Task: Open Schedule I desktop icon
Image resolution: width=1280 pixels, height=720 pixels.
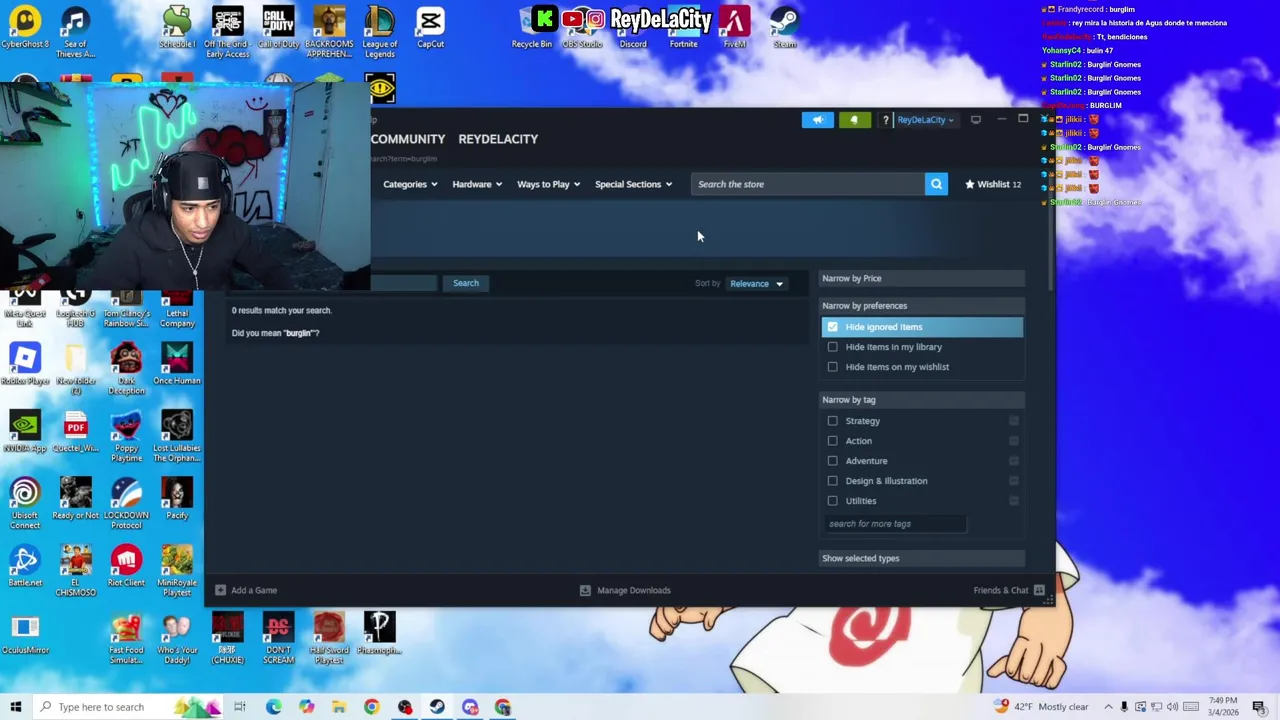Action: pos(177,28)
